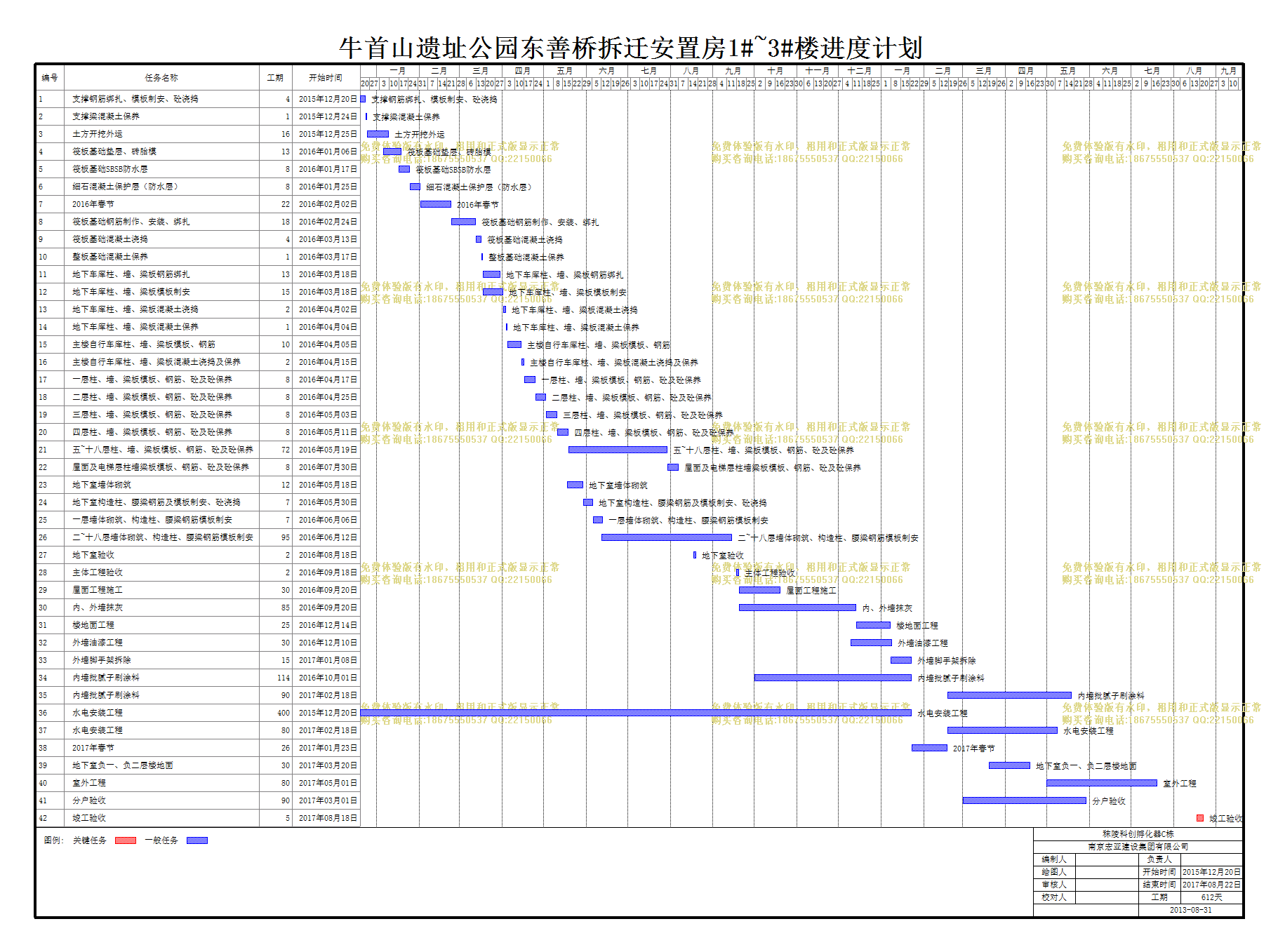Viewport: 1278px width, 952px height.
Task: Click the 图例 legend label
Action: click(54, 840)
